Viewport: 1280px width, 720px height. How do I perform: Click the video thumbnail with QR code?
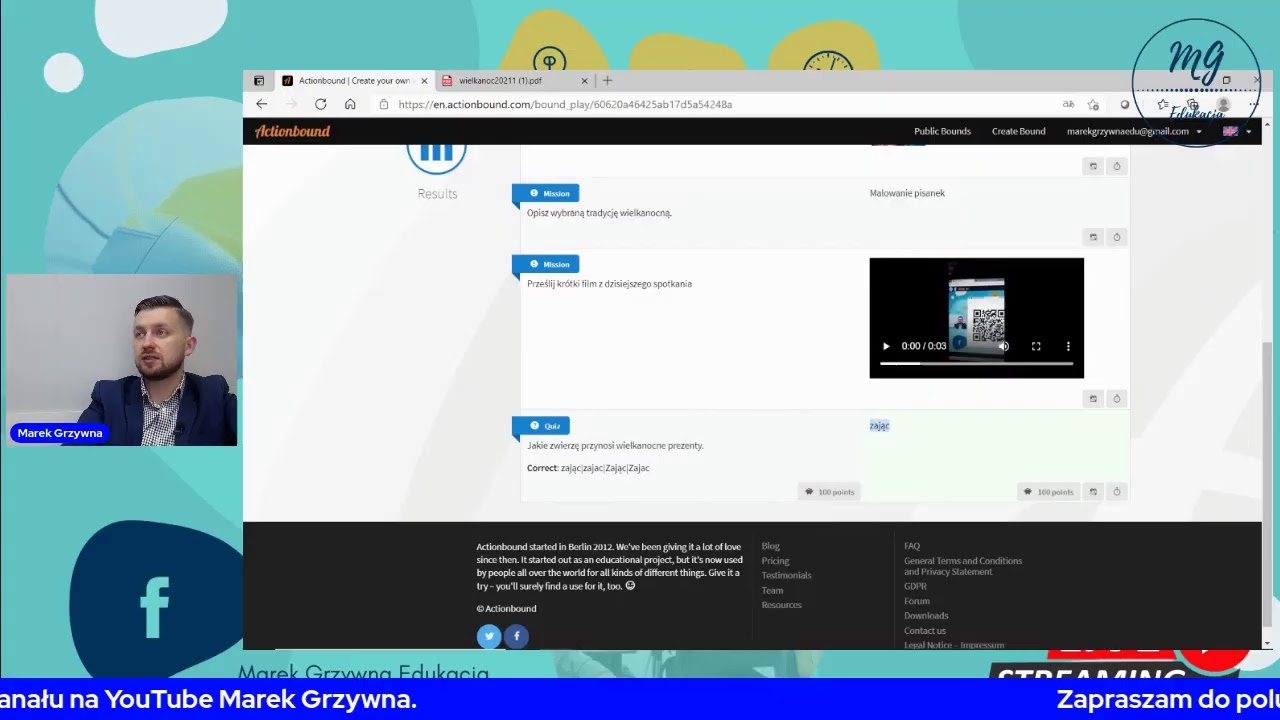[976, 317]
